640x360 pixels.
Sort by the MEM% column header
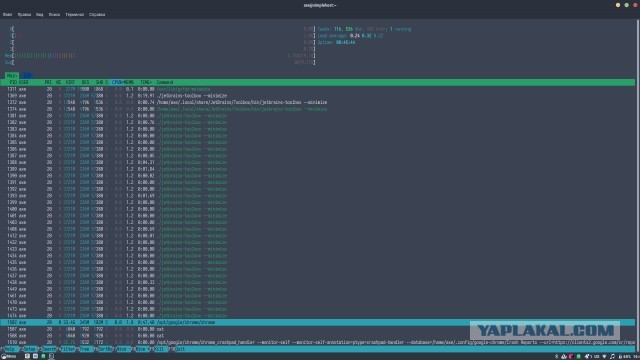coord(128,82)
